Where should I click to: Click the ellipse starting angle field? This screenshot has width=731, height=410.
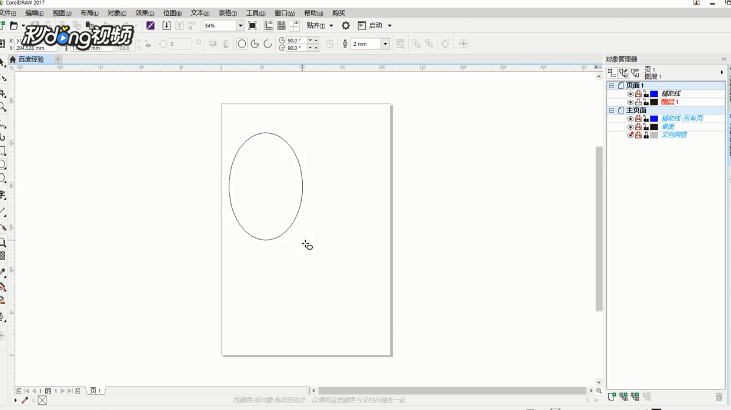pos(297,41)
